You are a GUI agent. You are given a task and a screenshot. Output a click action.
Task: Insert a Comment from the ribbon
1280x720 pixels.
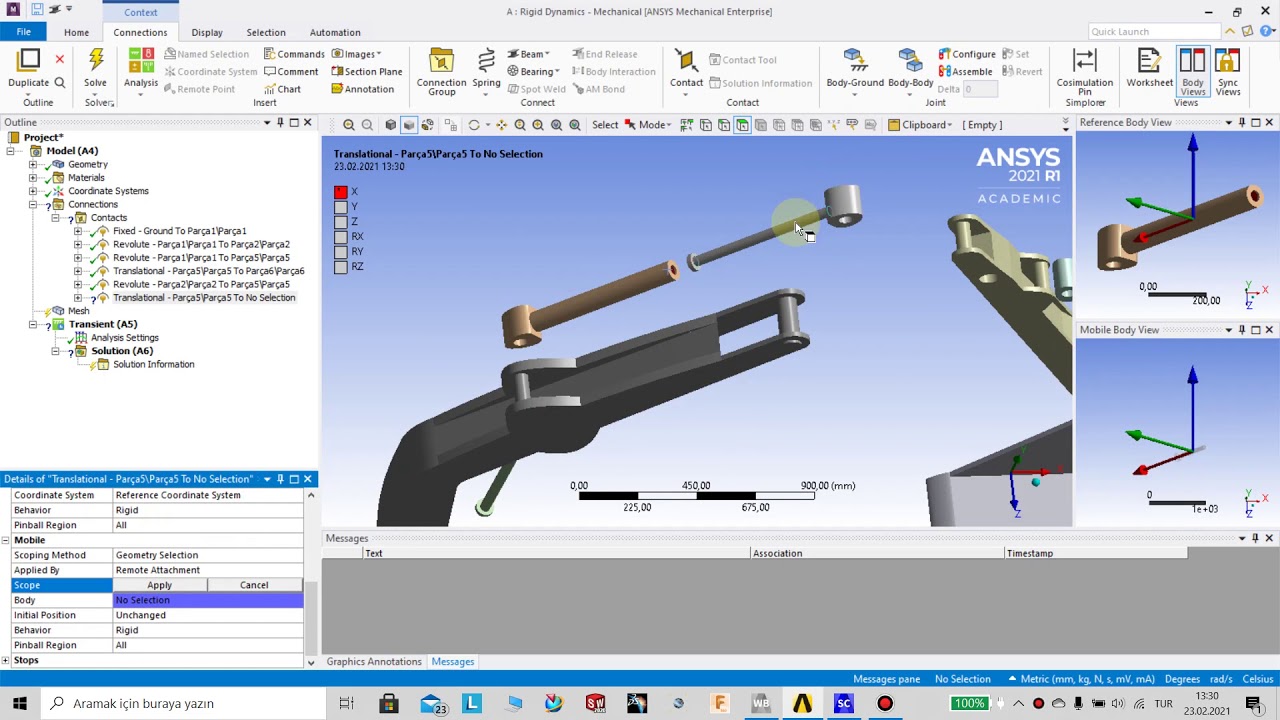point(291,72)
